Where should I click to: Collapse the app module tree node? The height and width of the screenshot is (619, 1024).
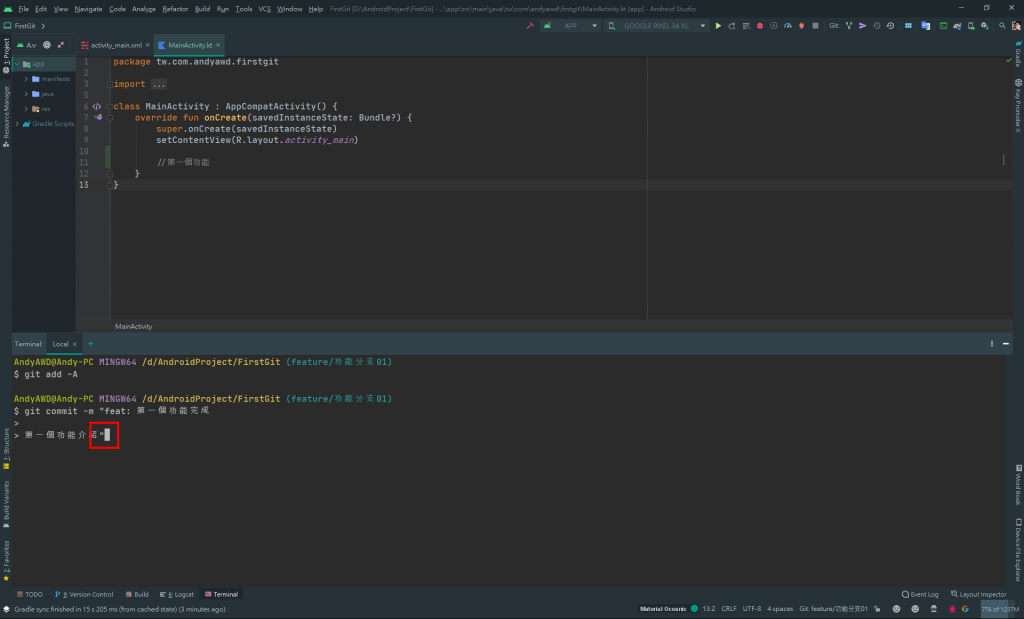pos(18,64)
